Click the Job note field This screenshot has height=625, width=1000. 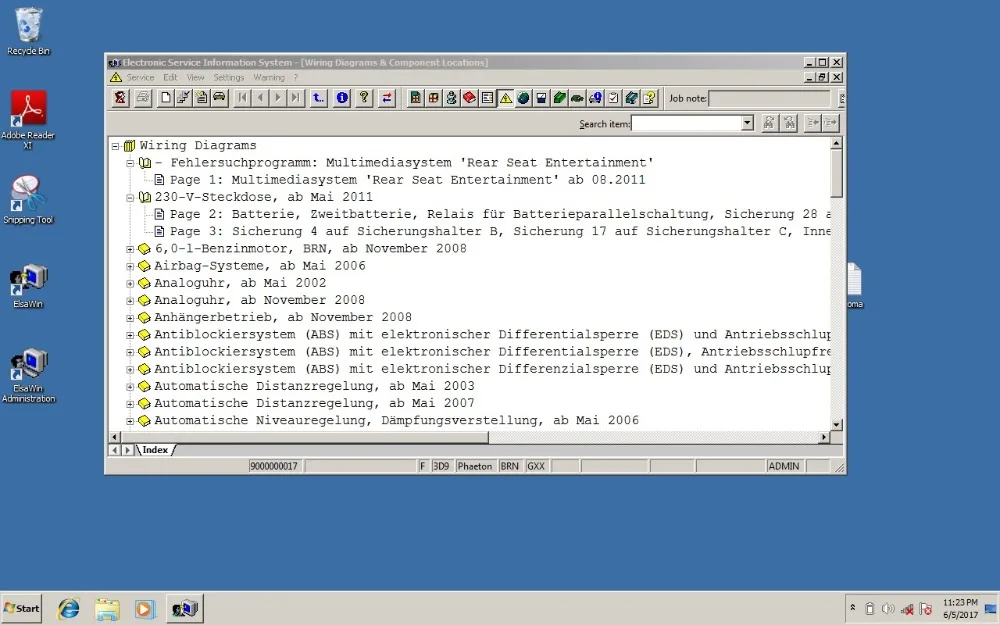tap(769, 98)
